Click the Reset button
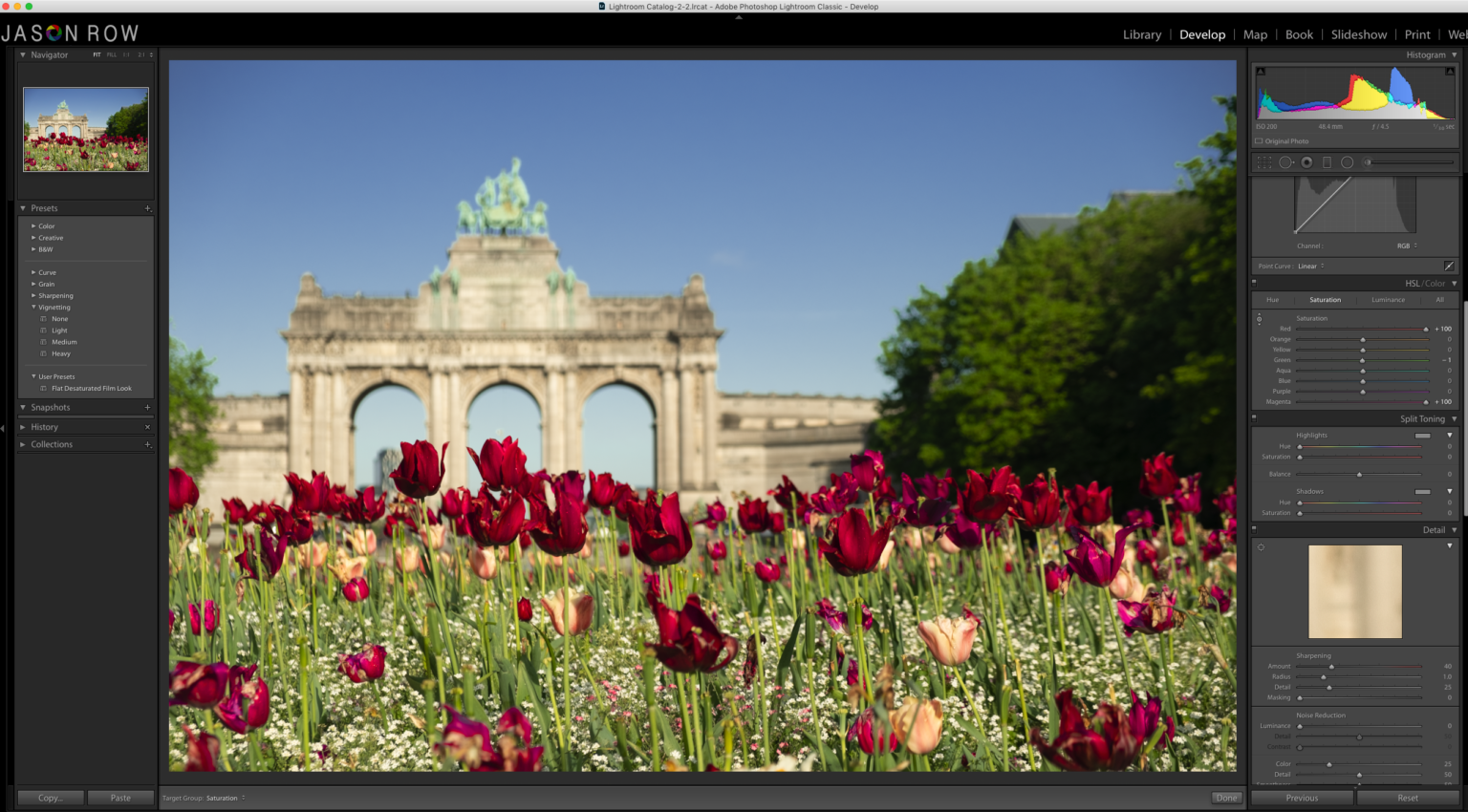 pos(1407,798)
